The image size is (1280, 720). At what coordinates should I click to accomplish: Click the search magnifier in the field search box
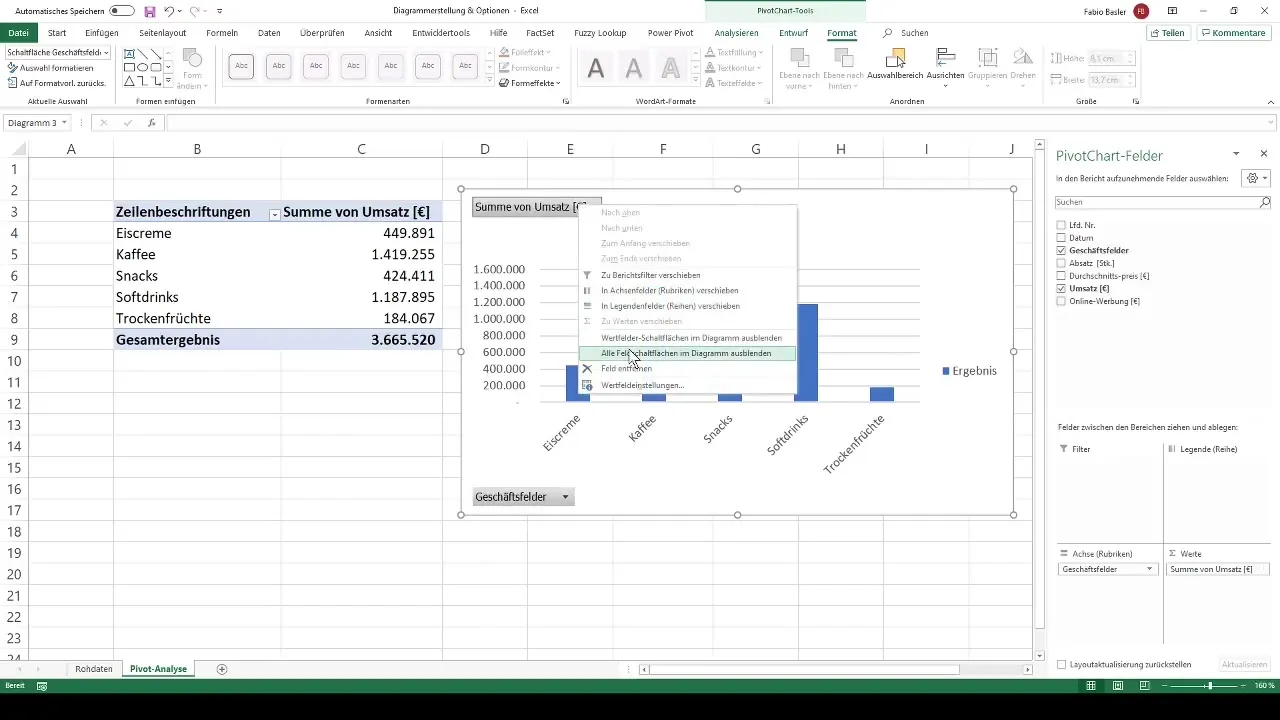click(1264, 202)
